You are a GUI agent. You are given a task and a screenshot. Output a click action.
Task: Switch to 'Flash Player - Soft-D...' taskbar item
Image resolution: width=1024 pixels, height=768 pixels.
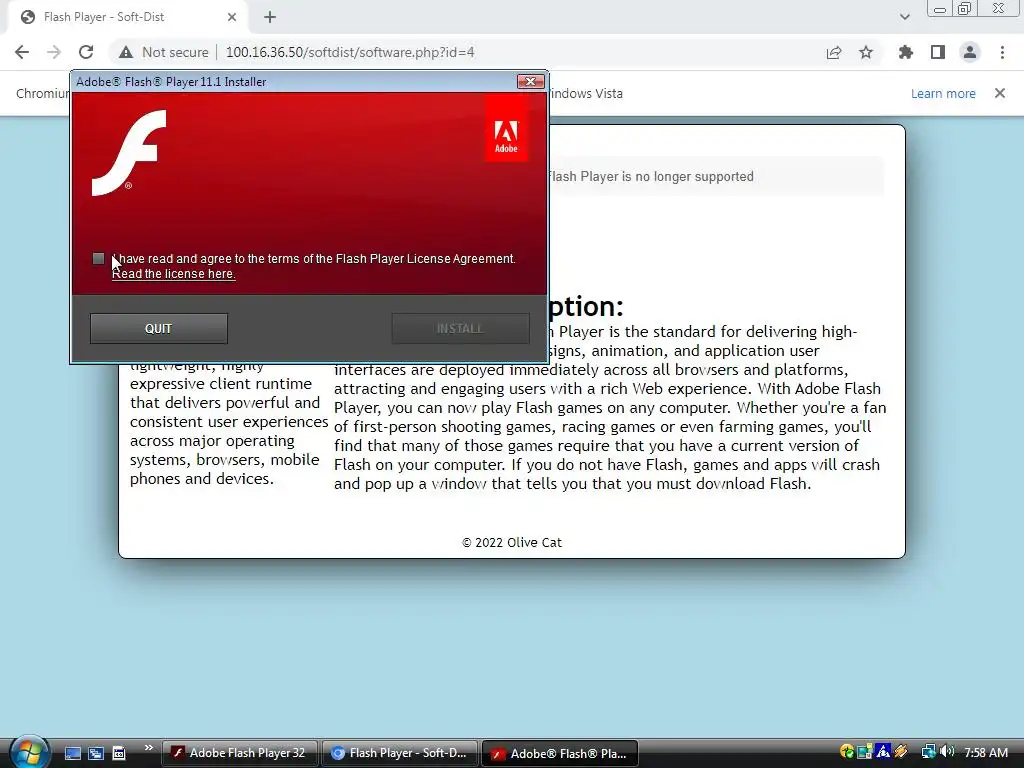398,753
